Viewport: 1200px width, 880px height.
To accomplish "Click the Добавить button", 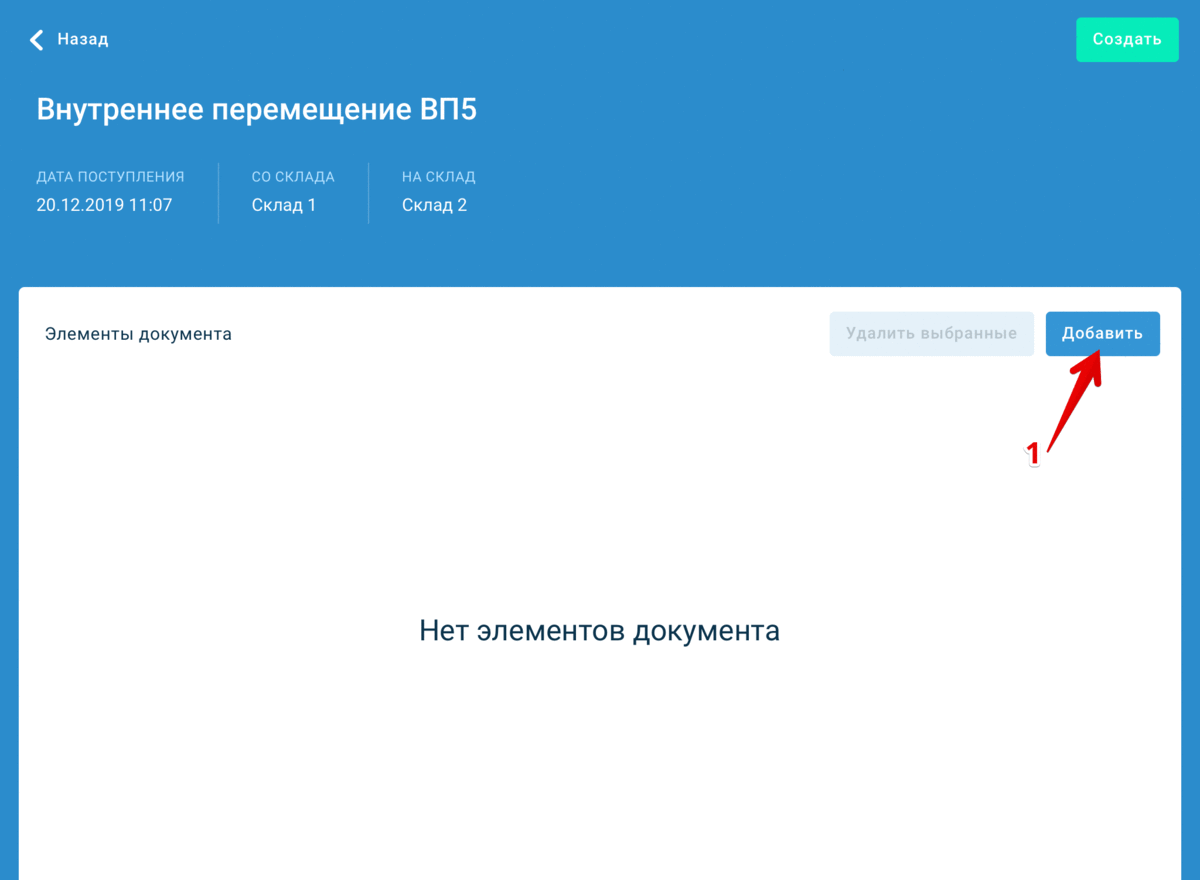I will (1102, 334).
